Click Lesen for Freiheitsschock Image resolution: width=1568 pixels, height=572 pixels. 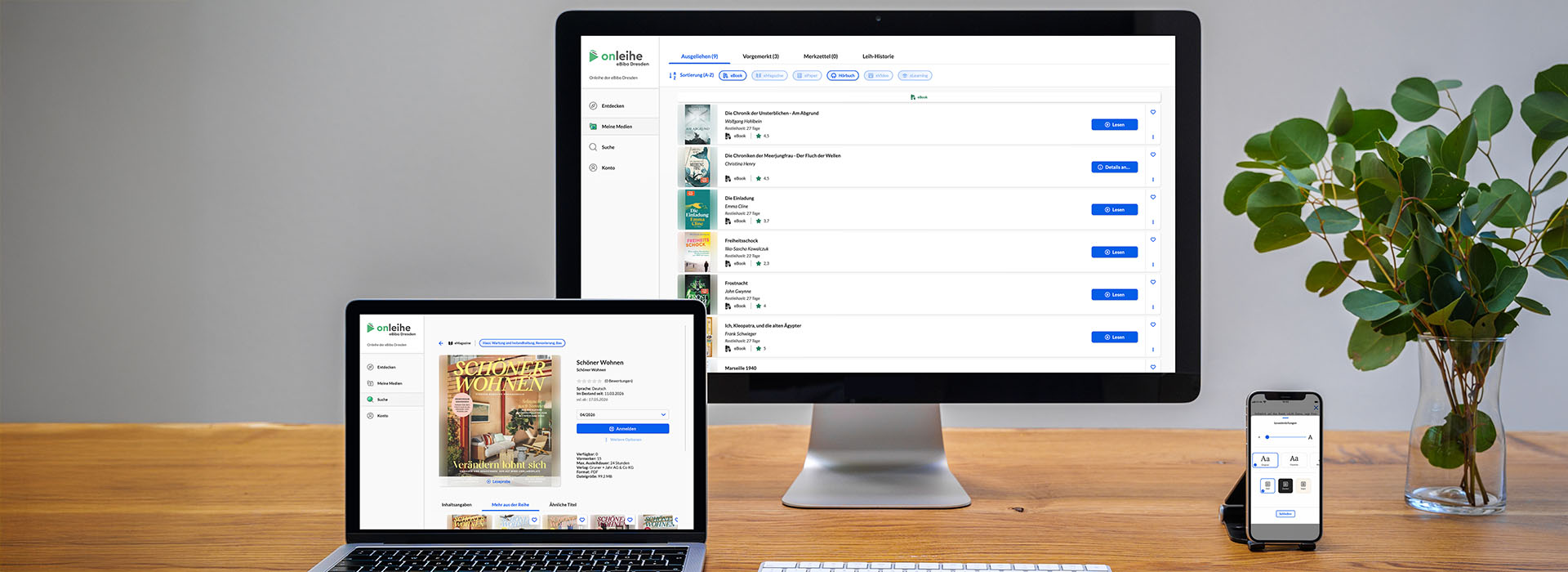[1115, 252]
